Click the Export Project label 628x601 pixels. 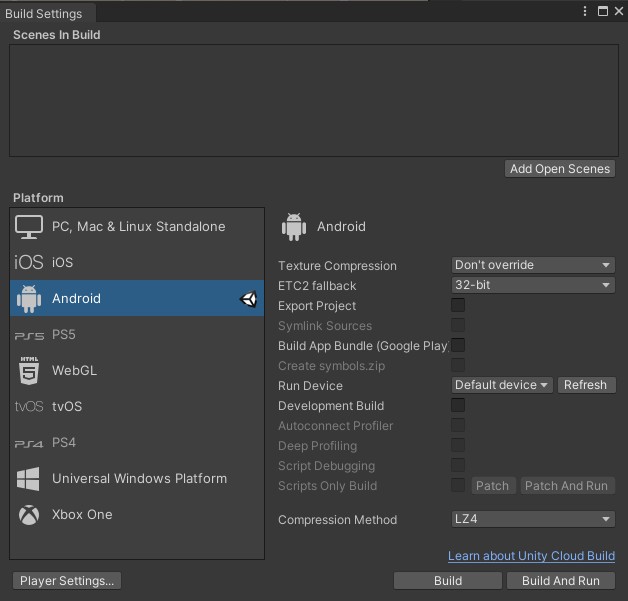(317, 306)
